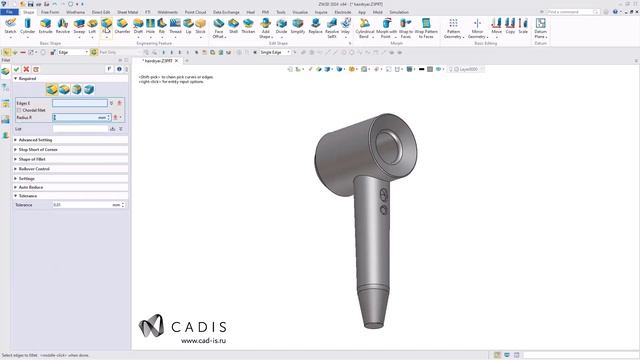Select the Replace tool
The height and width of the screenshot is (360, 640).
pos(315,26)
